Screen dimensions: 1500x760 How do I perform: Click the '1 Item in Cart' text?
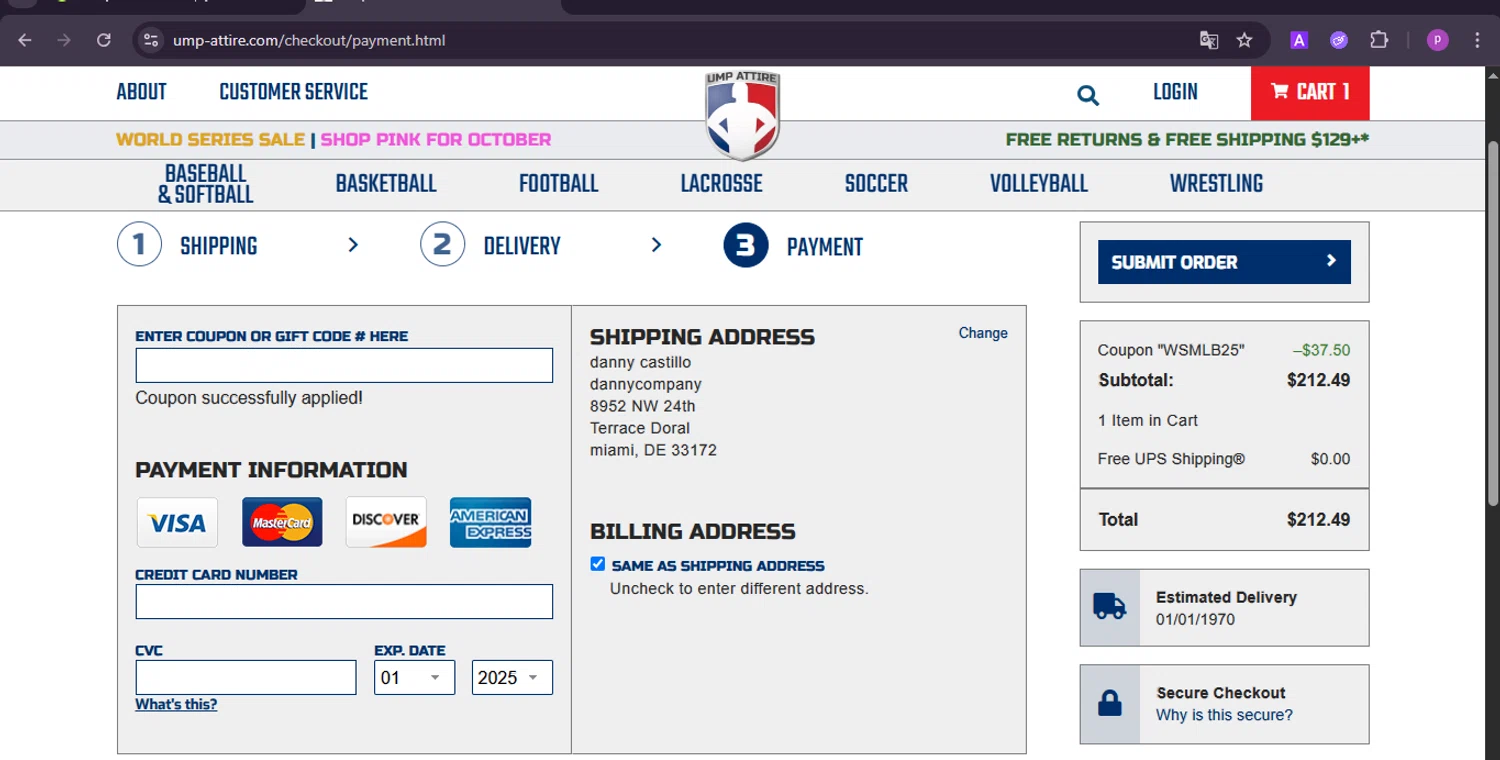coord(1148,420)
